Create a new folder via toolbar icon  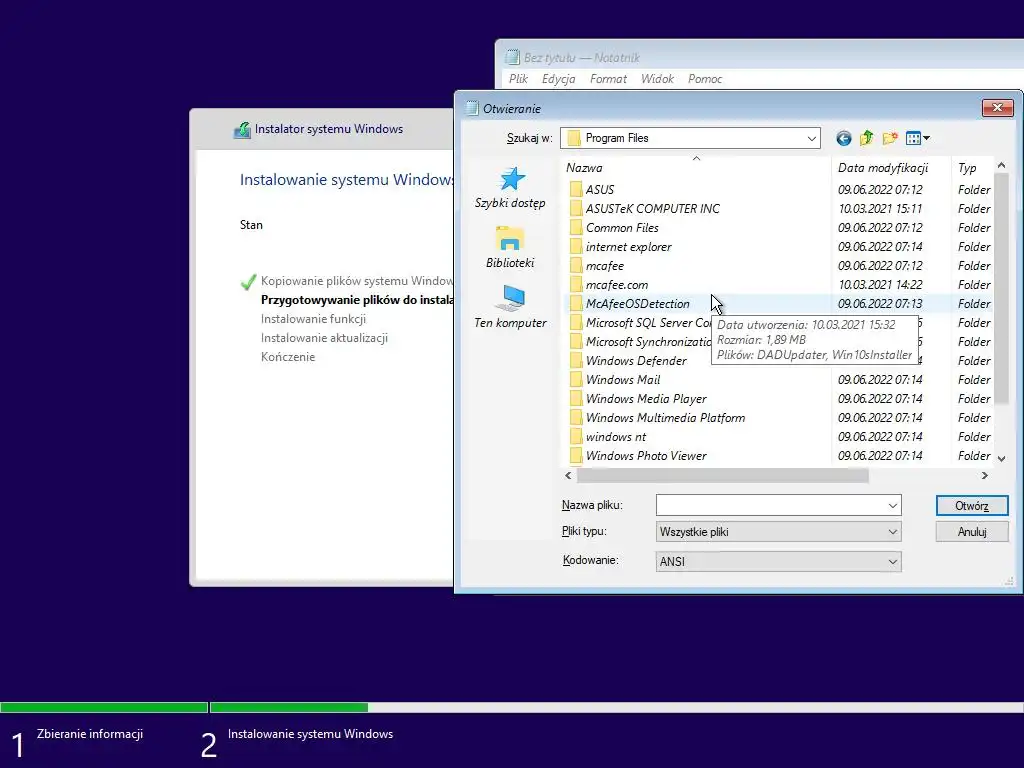(889, 138)
